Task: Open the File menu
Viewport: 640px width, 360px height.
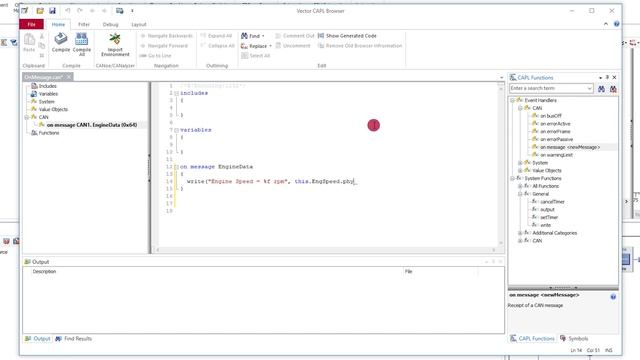Action: pyautogui.click(x=31, y=24)
